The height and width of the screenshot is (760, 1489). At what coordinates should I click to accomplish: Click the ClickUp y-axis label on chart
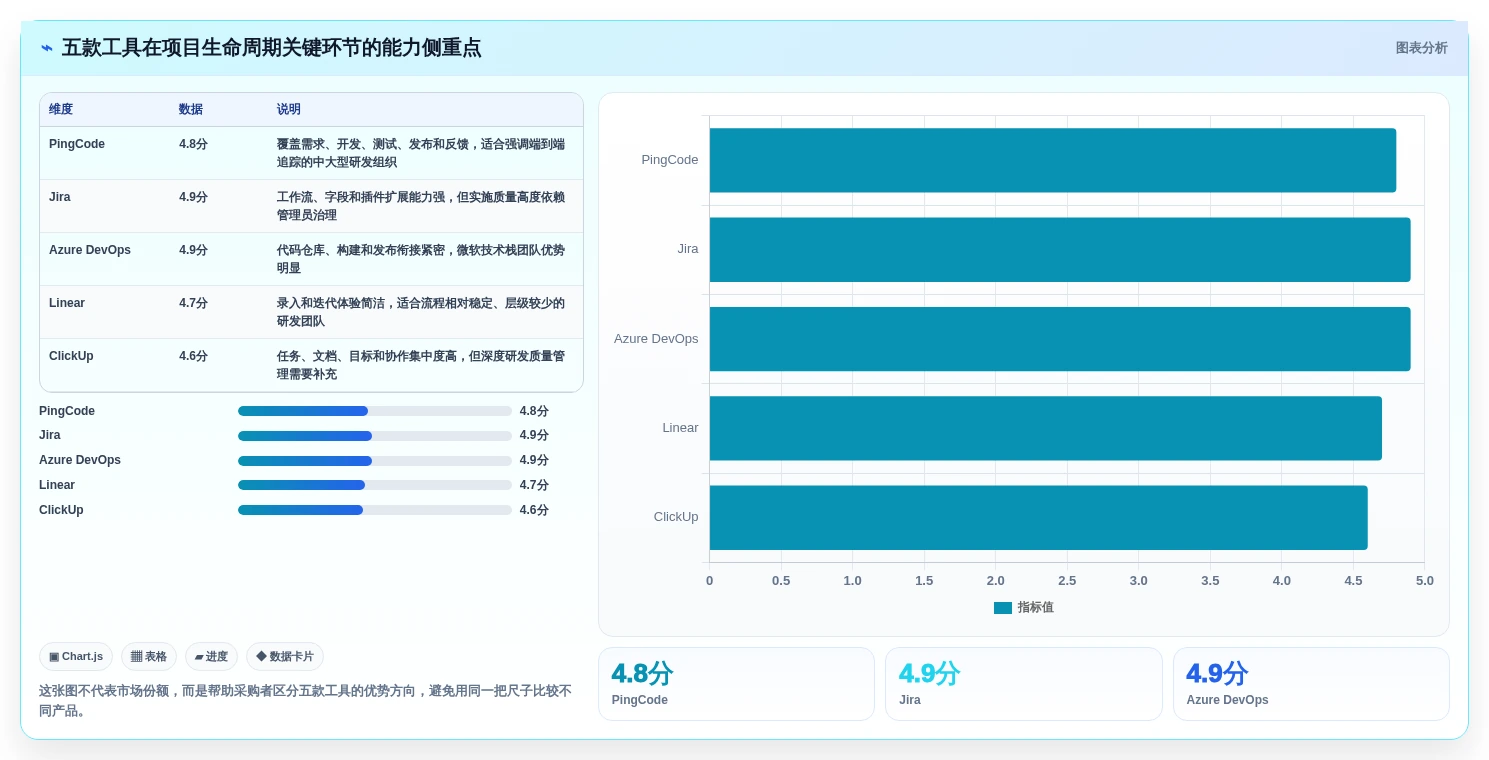(x=676, y=517)
